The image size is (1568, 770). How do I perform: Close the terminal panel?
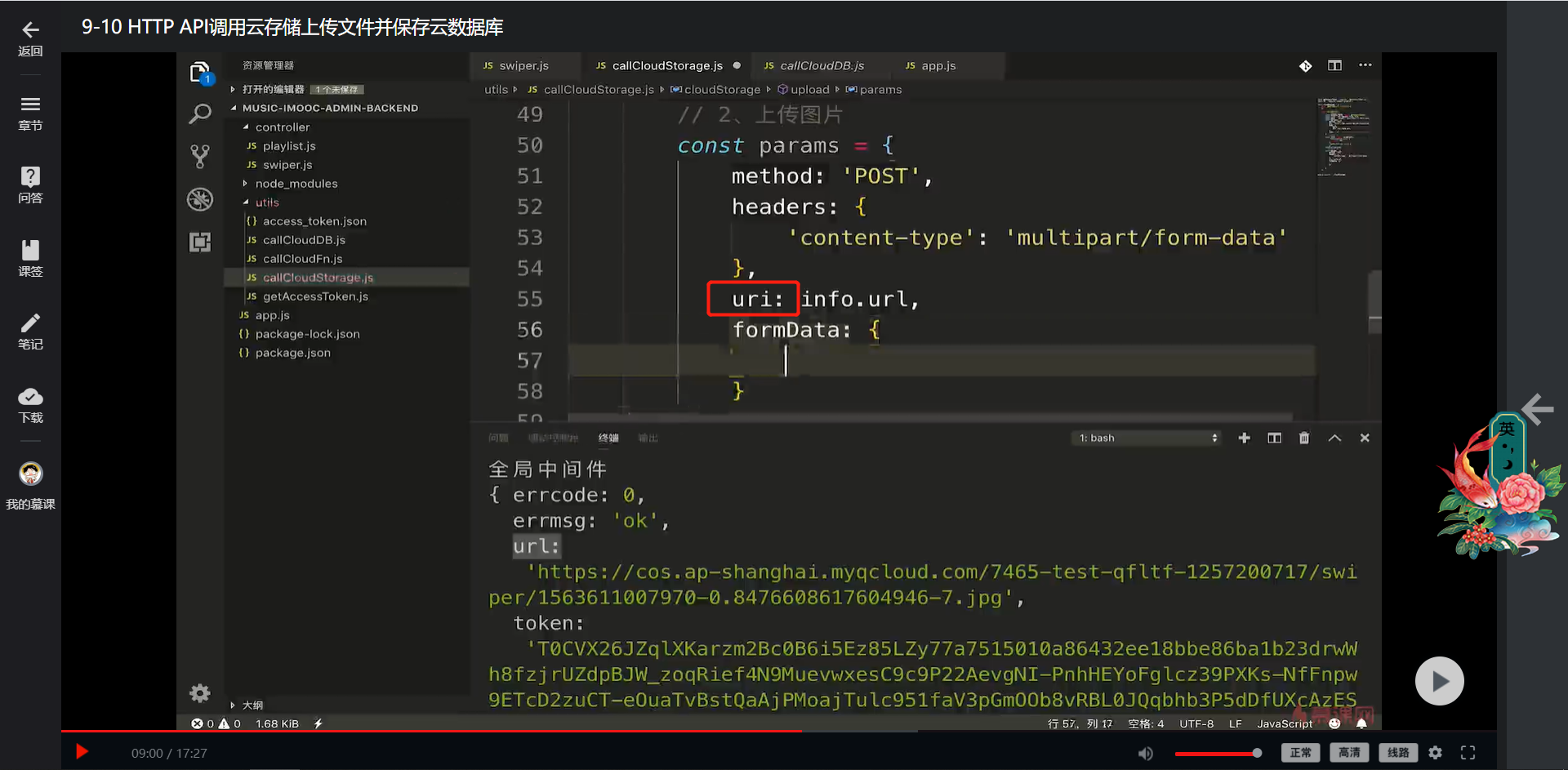coord(1365,438)
